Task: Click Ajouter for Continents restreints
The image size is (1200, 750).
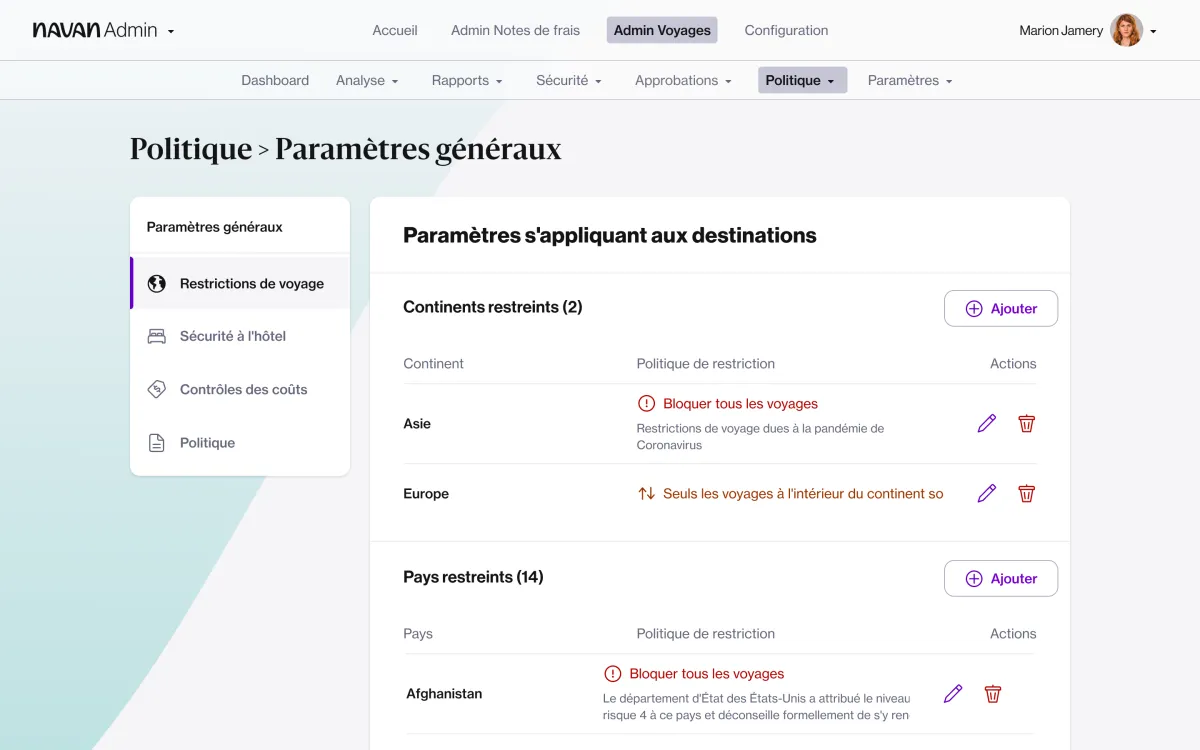Action: tap(1000, 308)
